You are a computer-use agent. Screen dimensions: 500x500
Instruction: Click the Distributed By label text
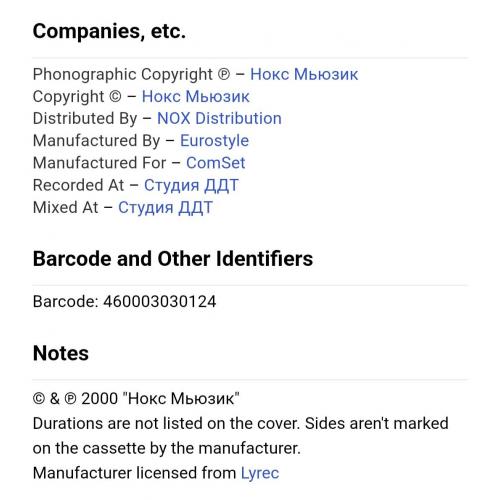pos(85,118)
